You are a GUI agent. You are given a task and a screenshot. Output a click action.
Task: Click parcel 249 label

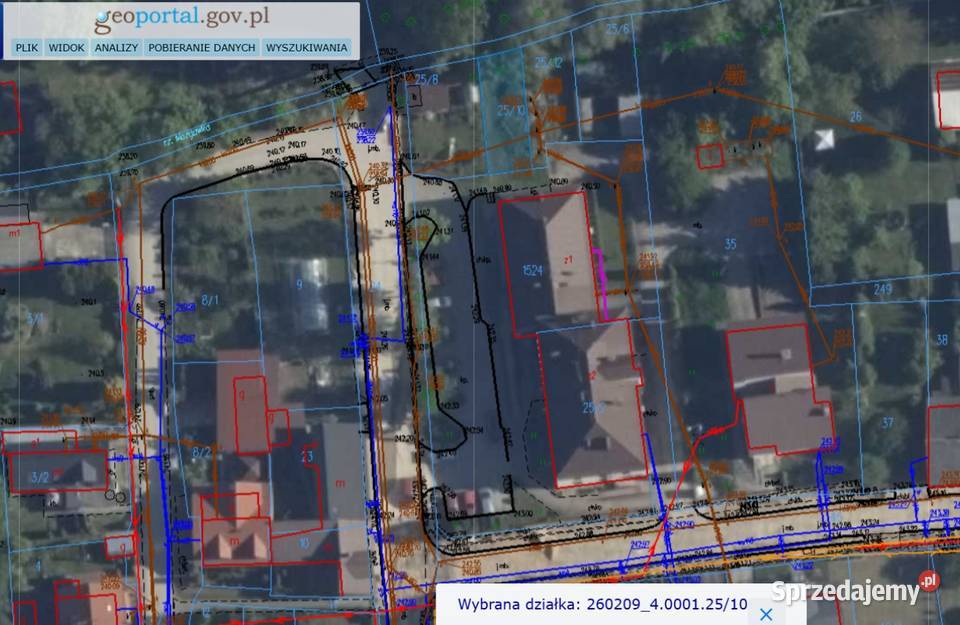[x=881, y=289]
